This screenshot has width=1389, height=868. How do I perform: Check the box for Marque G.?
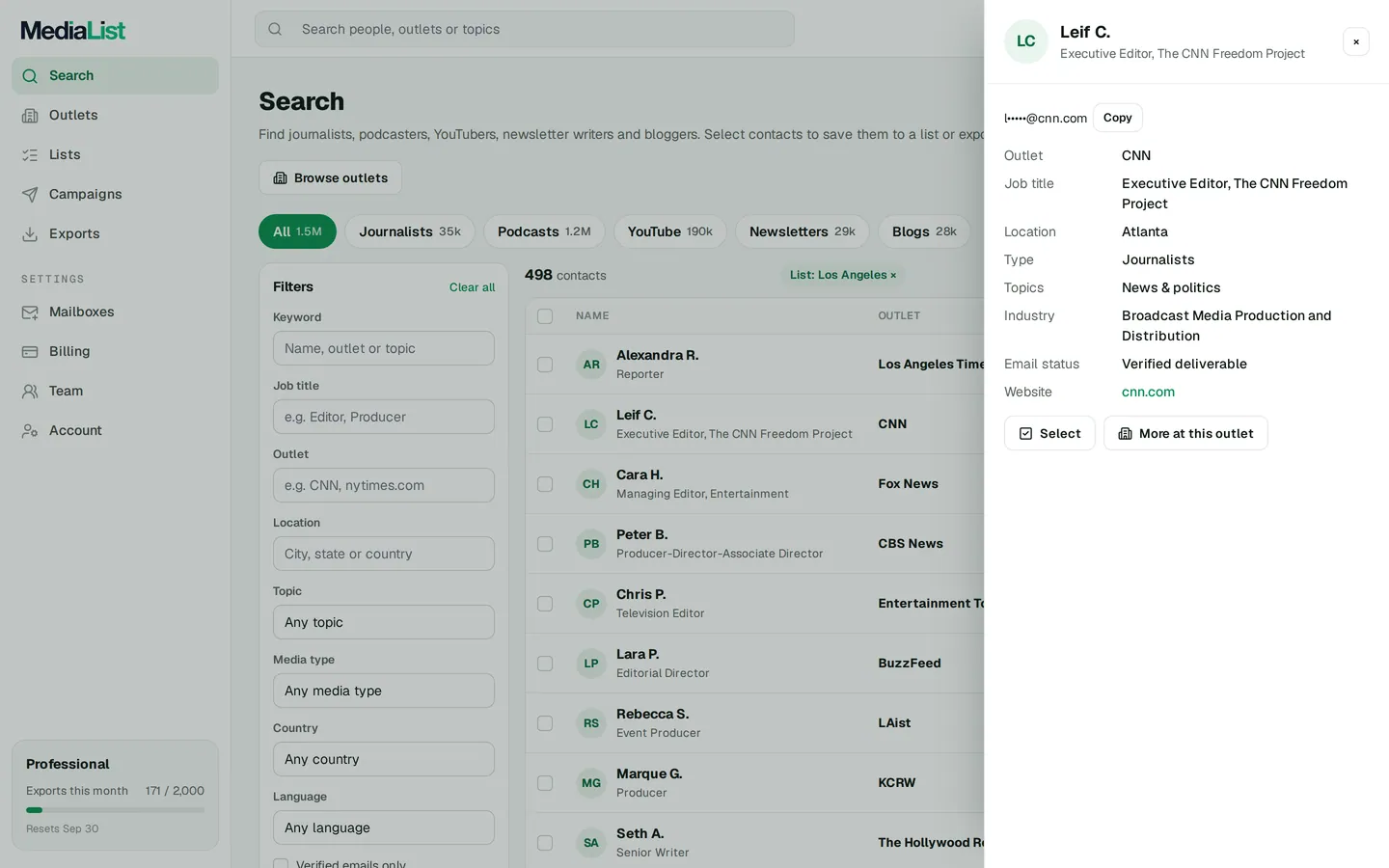[545, 783]
